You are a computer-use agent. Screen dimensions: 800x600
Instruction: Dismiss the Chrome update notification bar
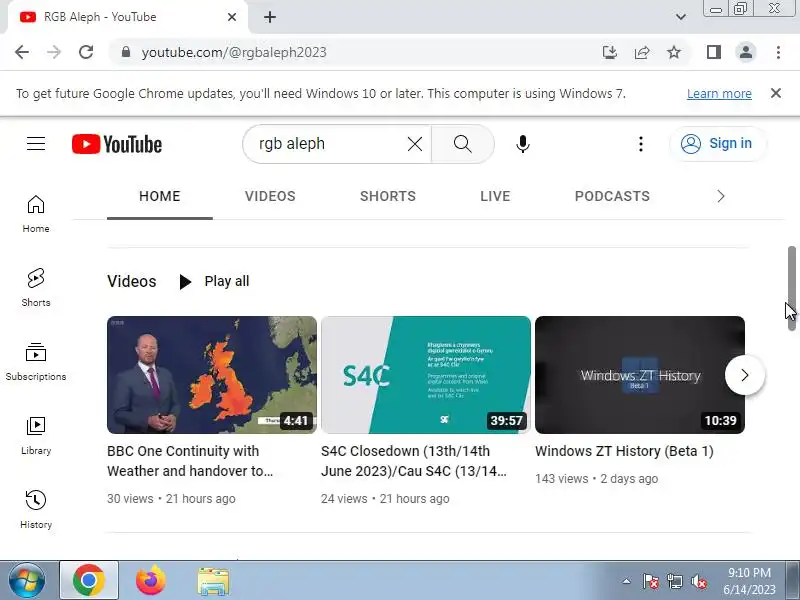point(776,93)
